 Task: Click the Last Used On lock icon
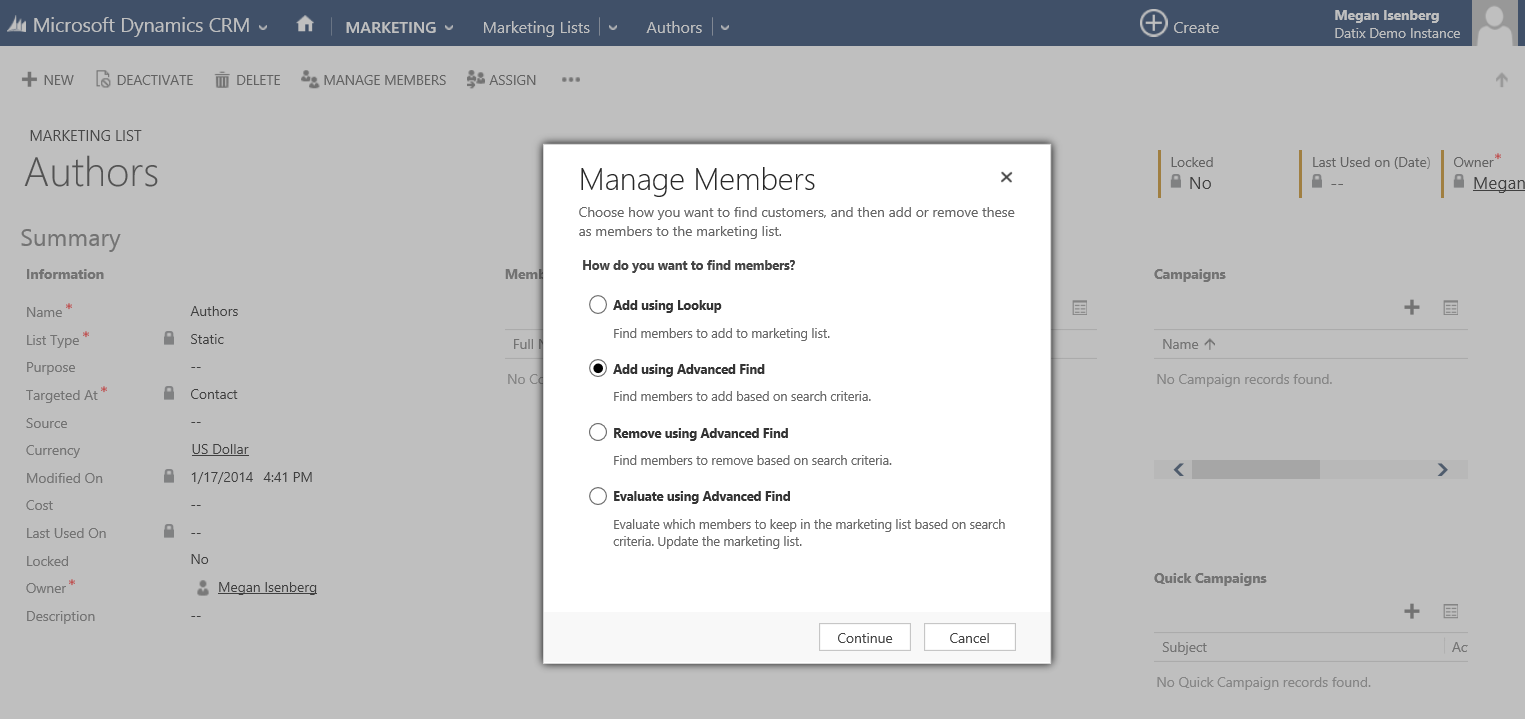coord(169,532)
